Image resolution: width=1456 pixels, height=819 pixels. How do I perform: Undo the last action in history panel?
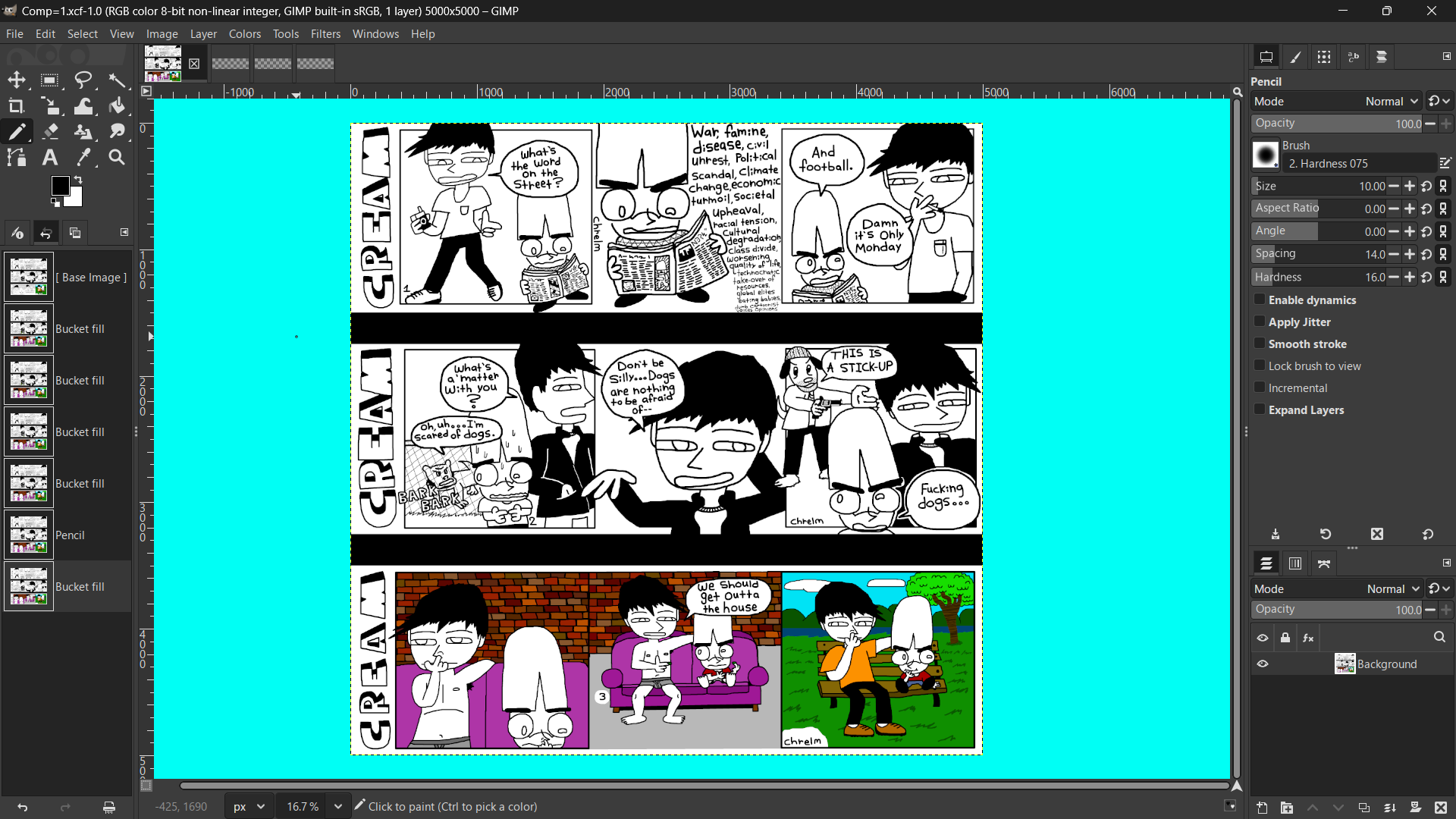pos(22,808)
